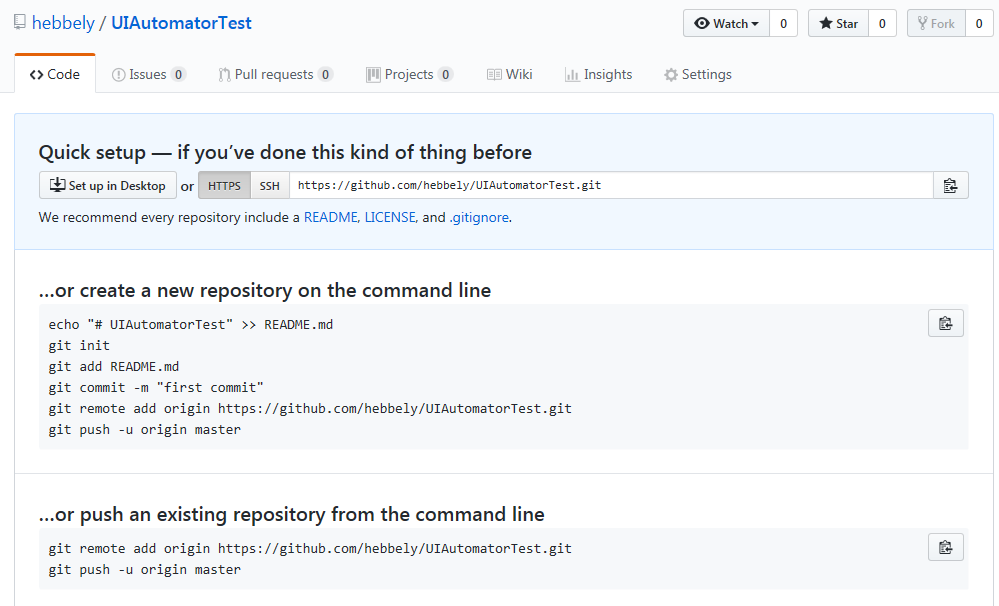Open the UIAutomatorTest repository link

[182, 23]
